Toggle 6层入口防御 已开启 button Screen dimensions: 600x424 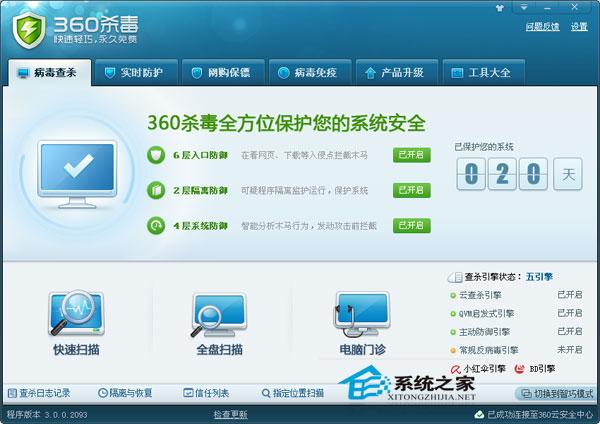(x=411, y=155)
